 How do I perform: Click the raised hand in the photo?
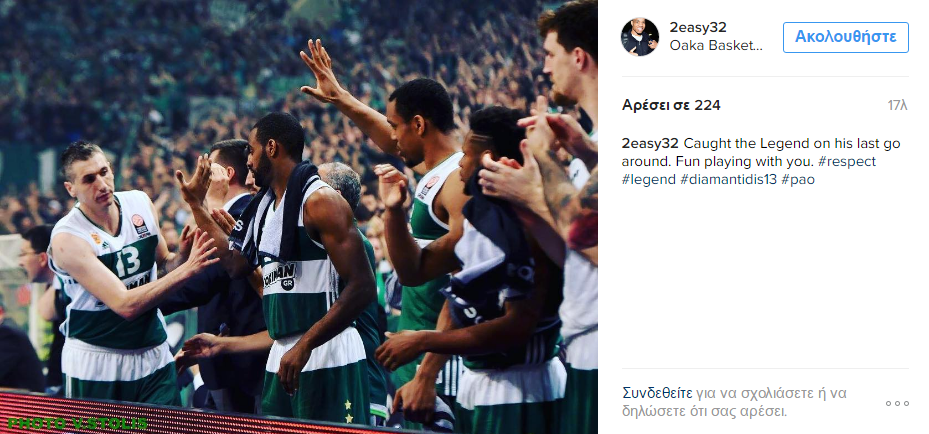pos(321,69)
